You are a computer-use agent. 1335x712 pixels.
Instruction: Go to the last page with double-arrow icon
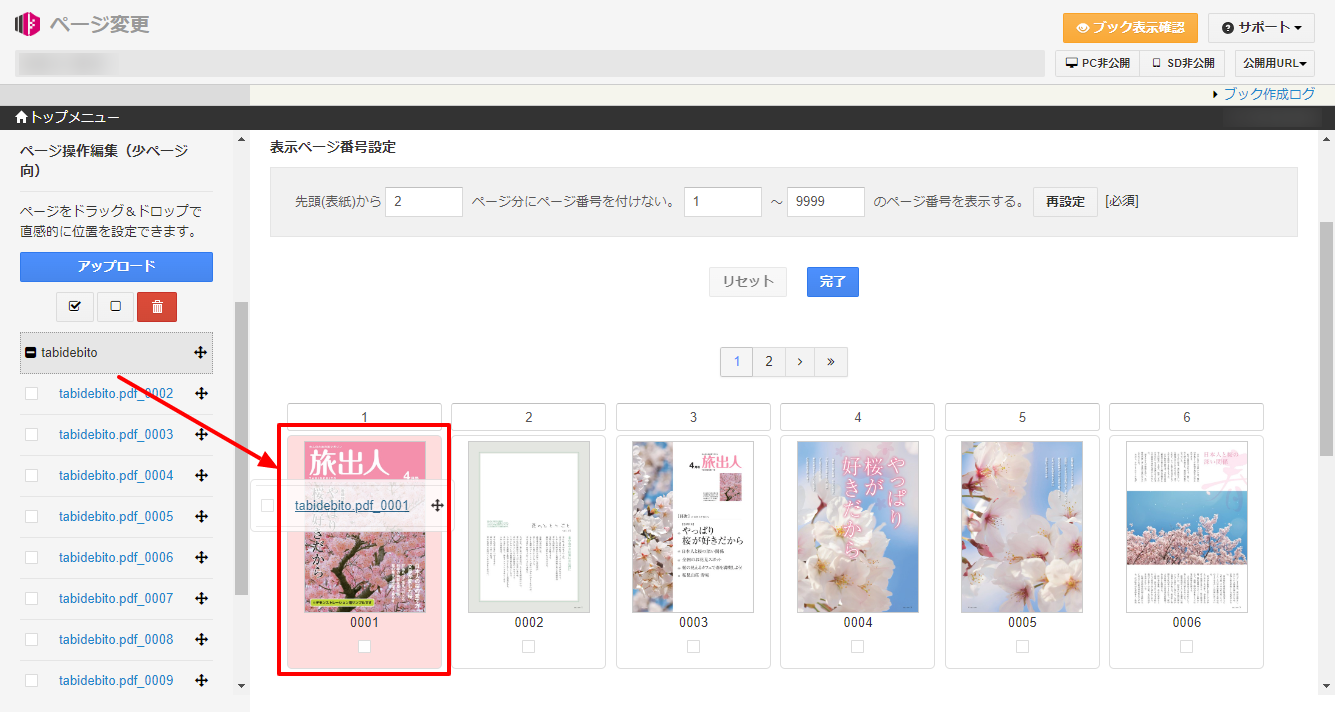[x=831, y=362]
